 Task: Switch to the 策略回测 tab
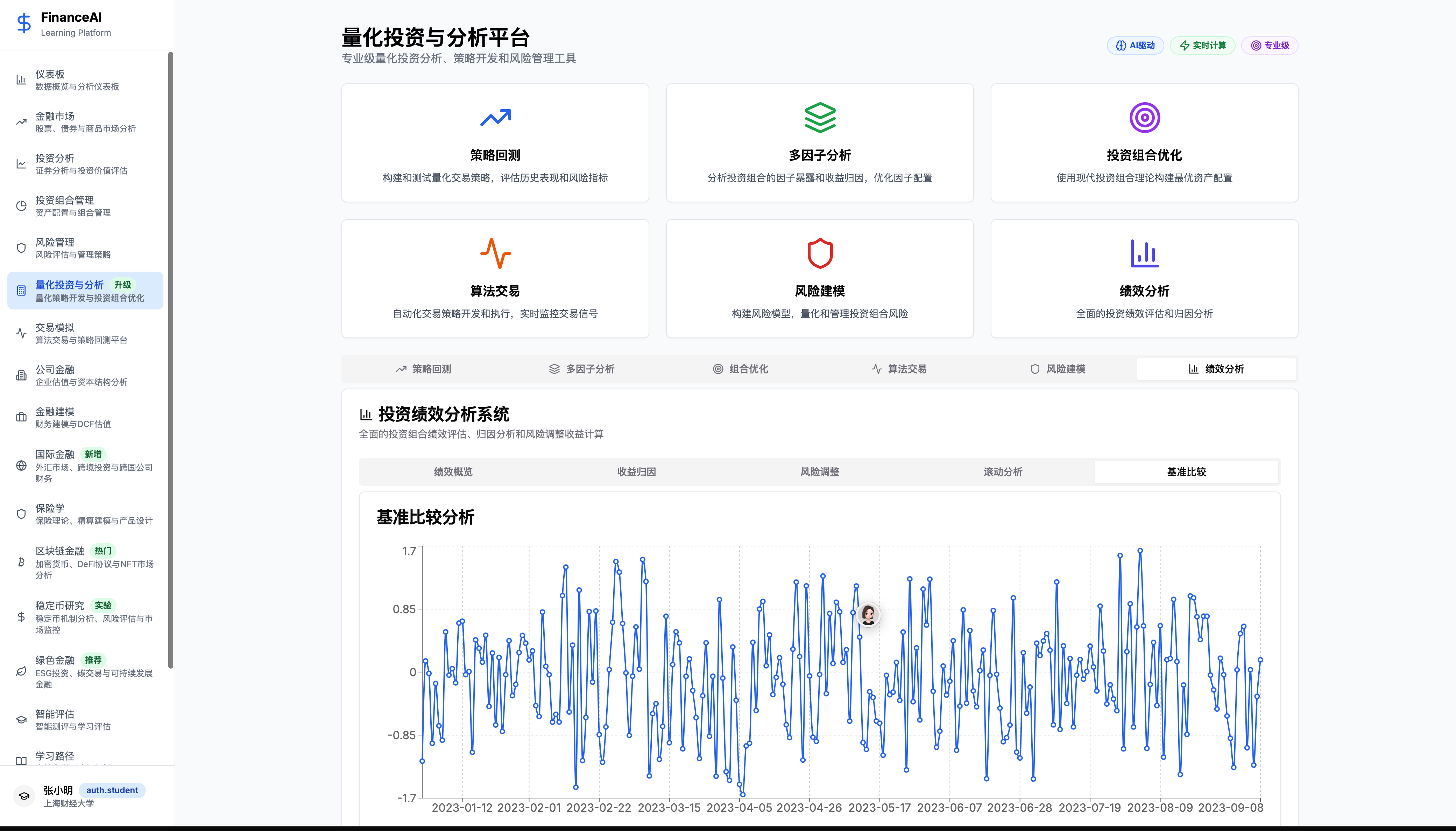point(423,369)
